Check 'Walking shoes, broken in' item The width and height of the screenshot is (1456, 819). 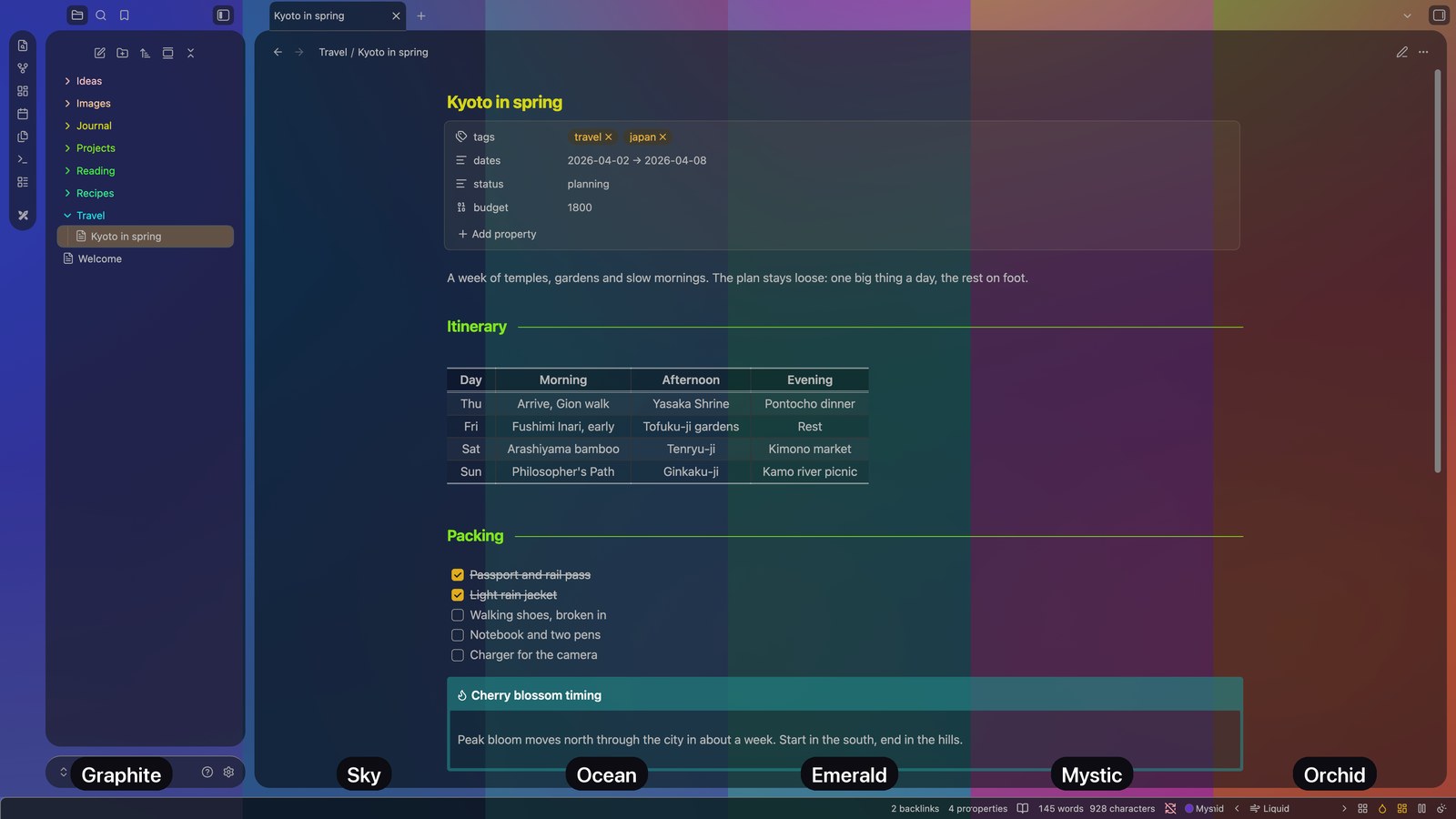click(x=458, y=615)
